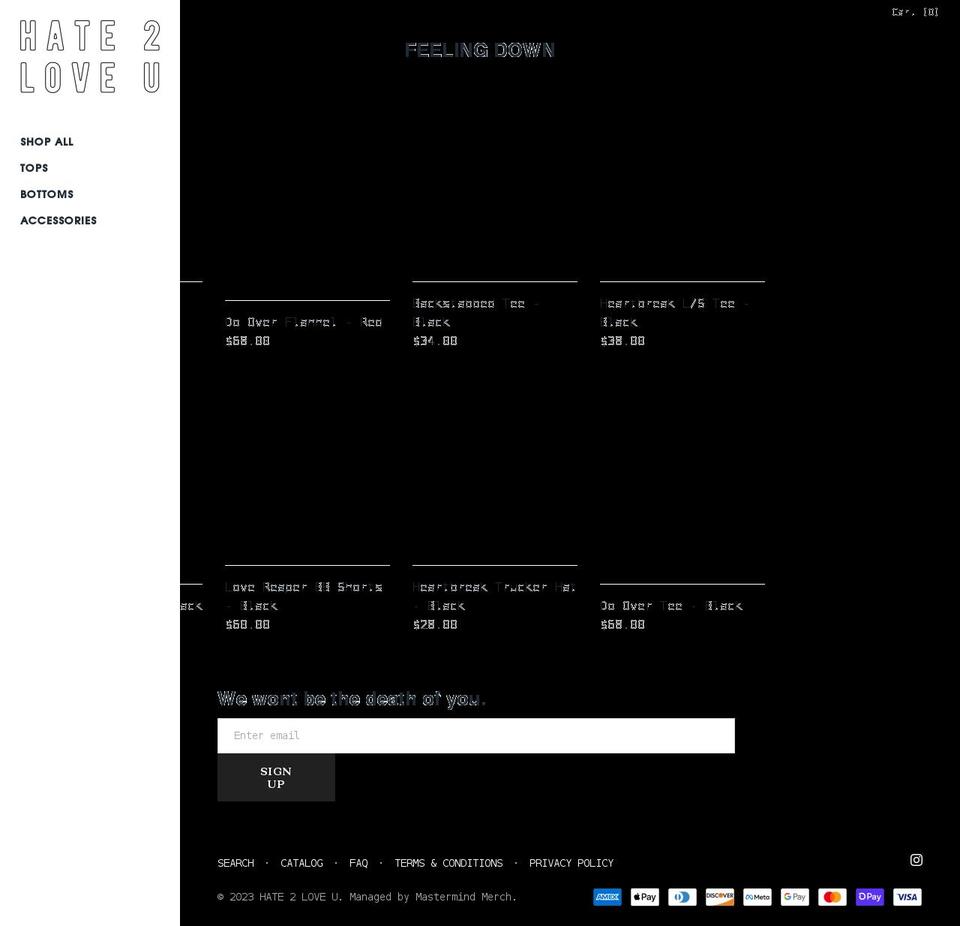
Task: Open the Mastermind Merch link
Action: coord(463,897)
